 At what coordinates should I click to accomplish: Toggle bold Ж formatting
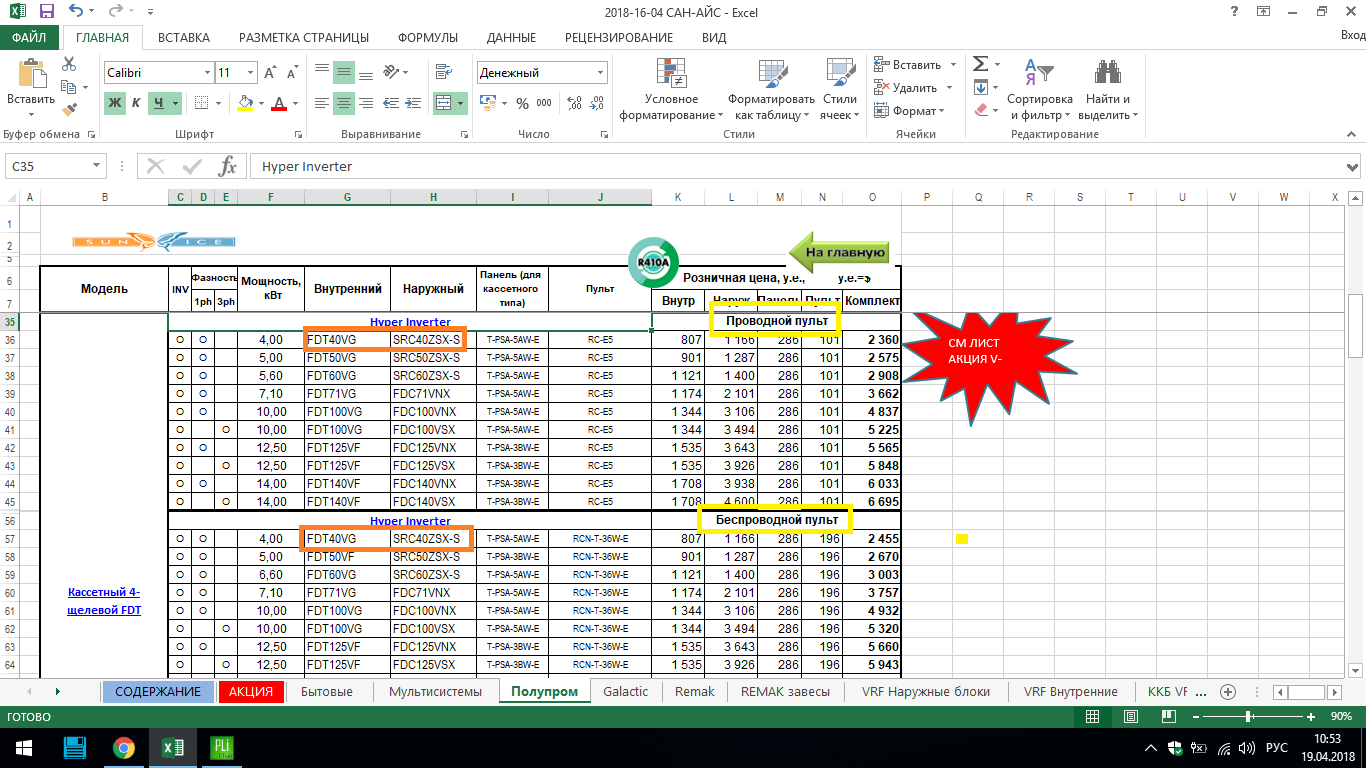tap(114, 103)
